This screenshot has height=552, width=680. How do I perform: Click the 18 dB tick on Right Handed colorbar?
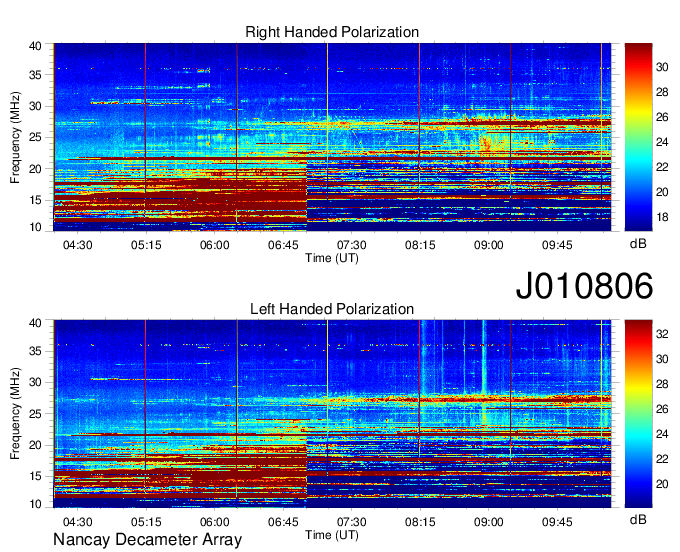(x=662, y=217)
